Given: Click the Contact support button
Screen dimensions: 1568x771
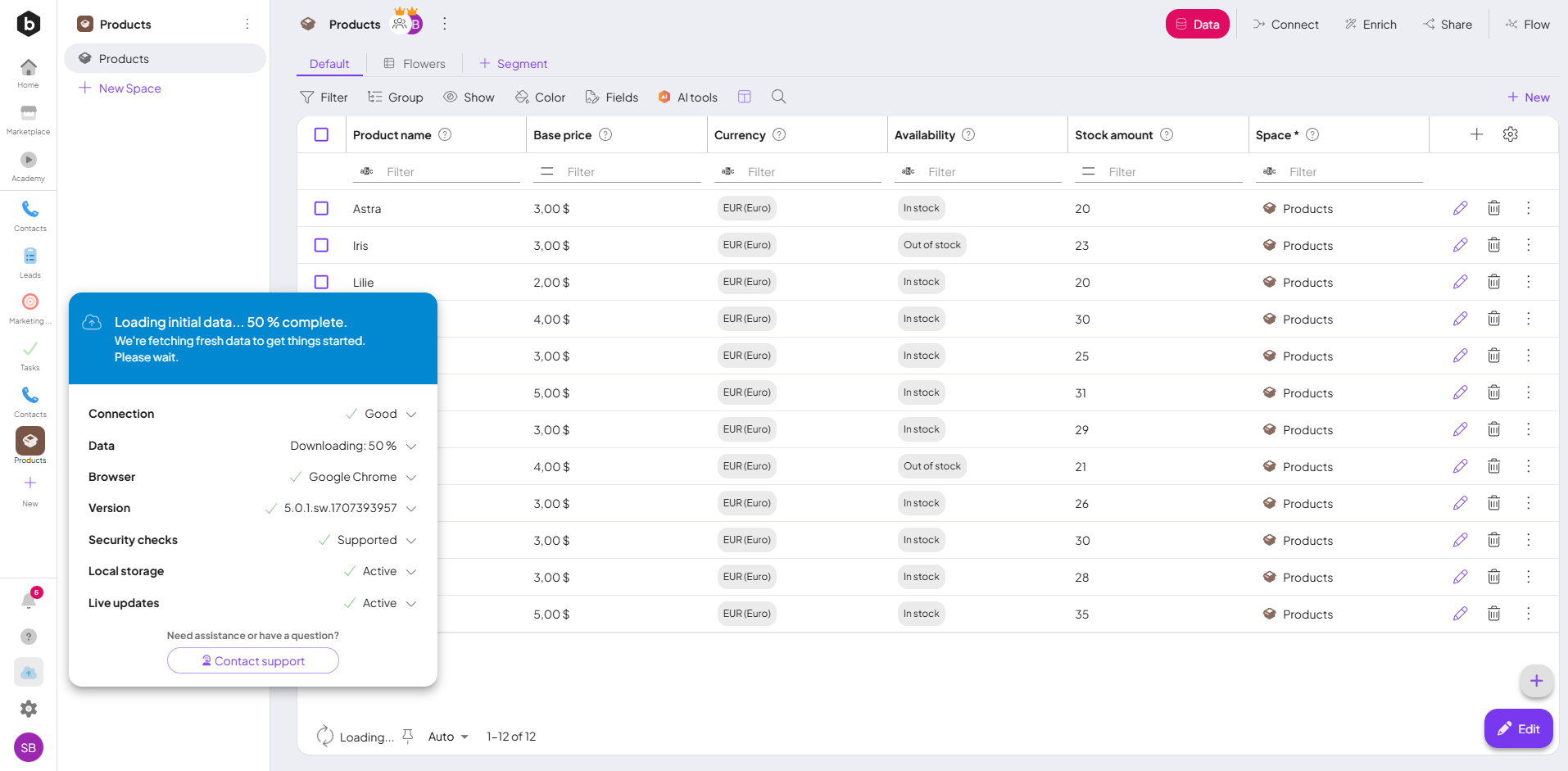Looking at the screenshot, I should coord(253,660).
